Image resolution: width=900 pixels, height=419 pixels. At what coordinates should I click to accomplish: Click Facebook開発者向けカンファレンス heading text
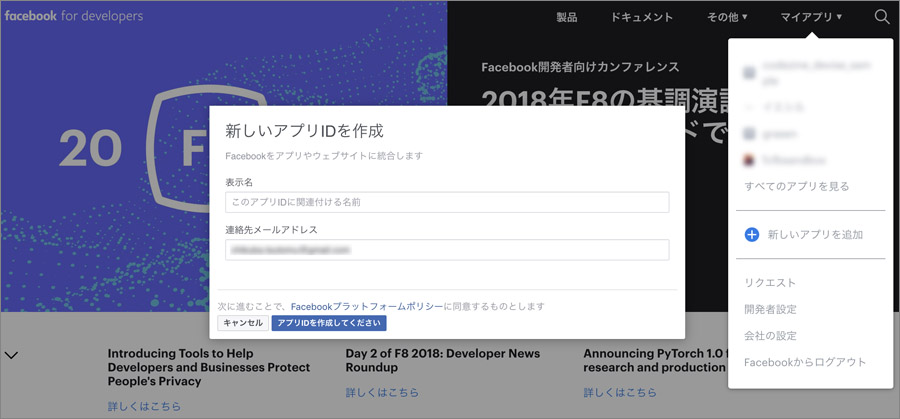[x=580, y=67]
